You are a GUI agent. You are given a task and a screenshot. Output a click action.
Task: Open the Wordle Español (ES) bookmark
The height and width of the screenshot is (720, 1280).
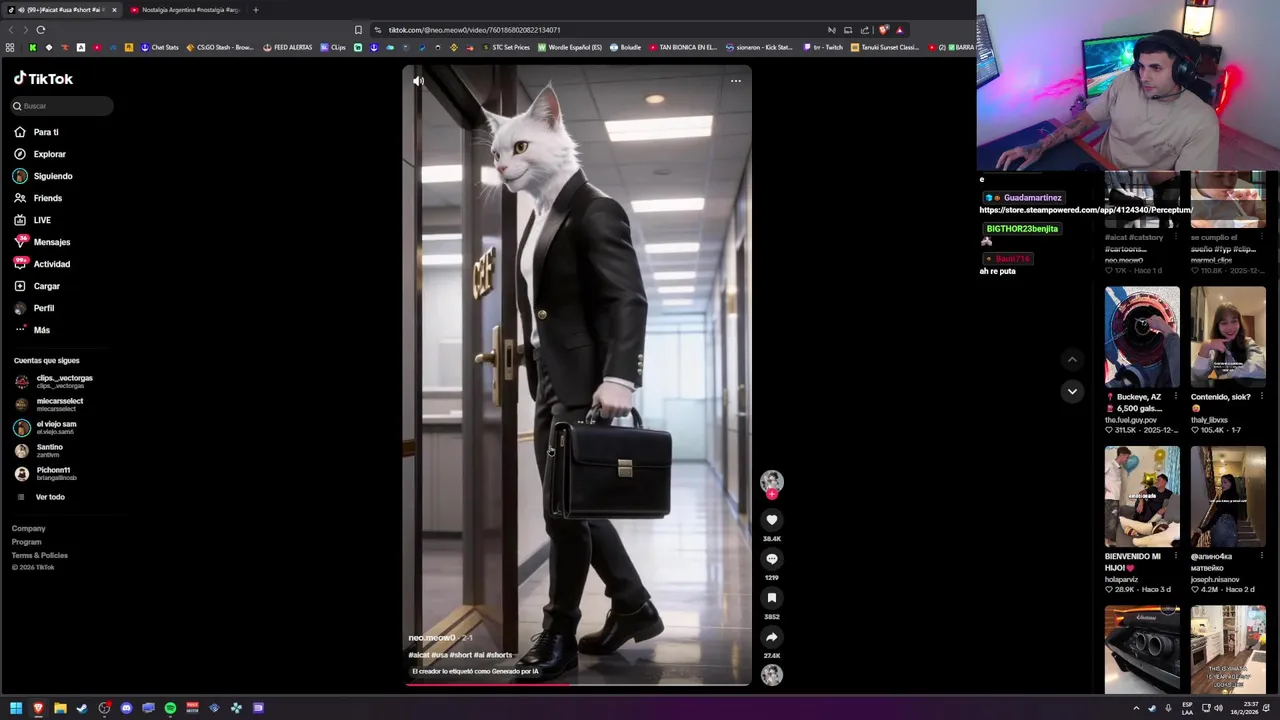570,47
